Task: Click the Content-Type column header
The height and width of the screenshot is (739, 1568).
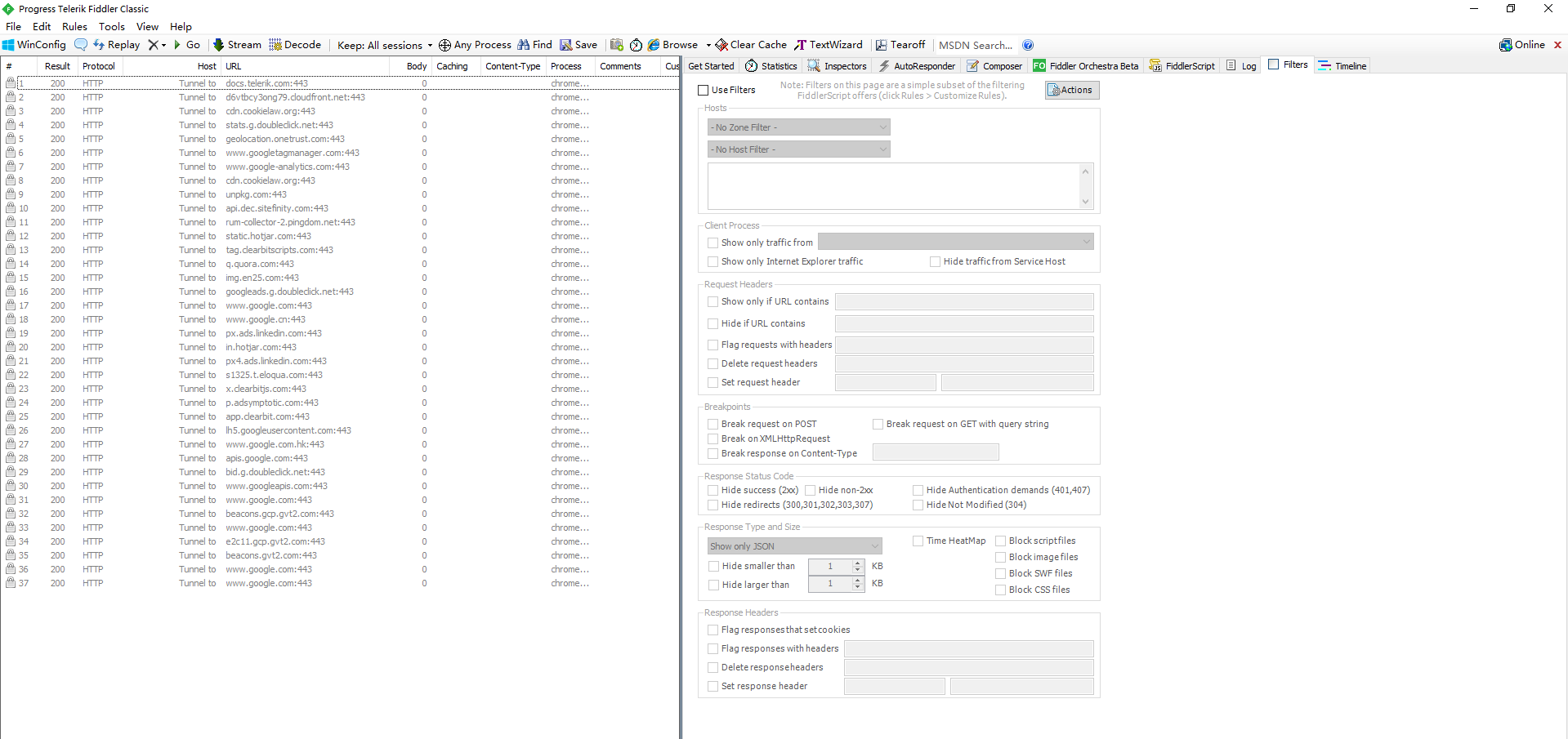Action: [x=512, y=66]
